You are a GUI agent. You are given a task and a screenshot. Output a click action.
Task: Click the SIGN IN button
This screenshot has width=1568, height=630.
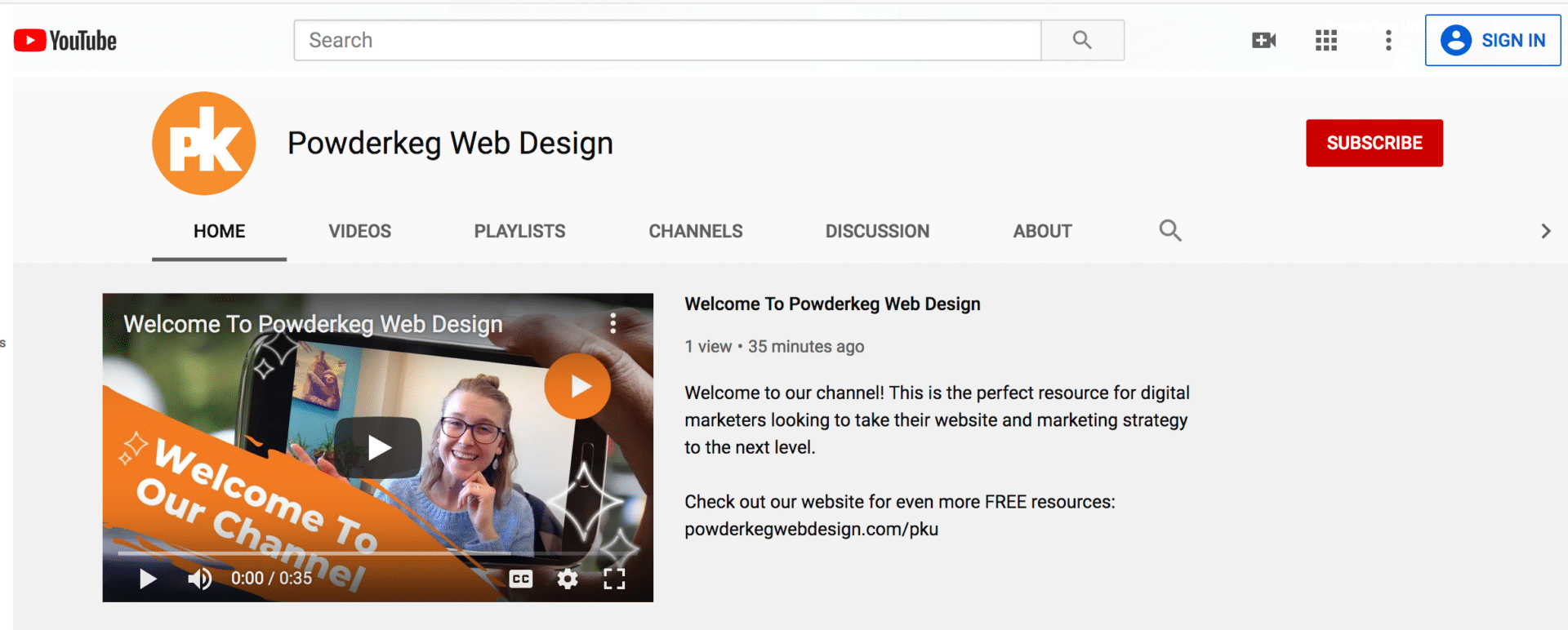point(1493,40)
